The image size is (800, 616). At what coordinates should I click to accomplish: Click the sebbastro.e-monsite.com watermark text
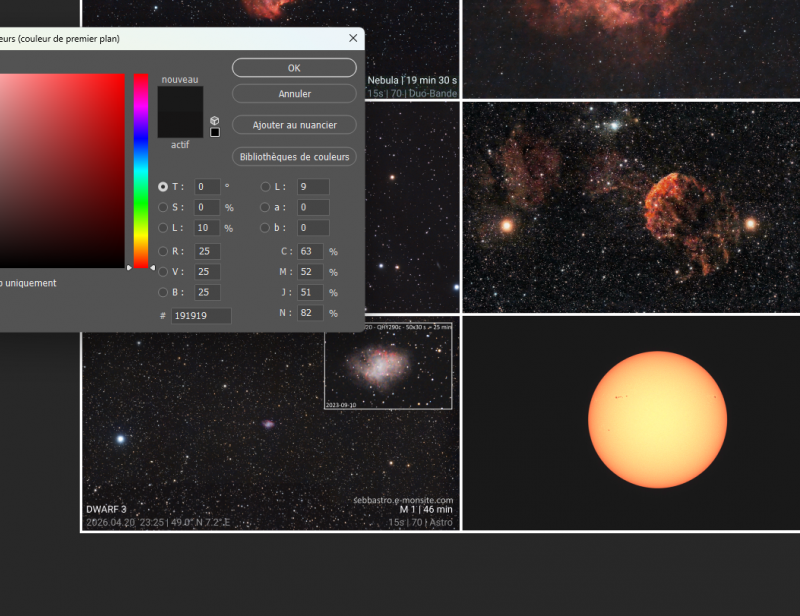(x=403, y=500)
